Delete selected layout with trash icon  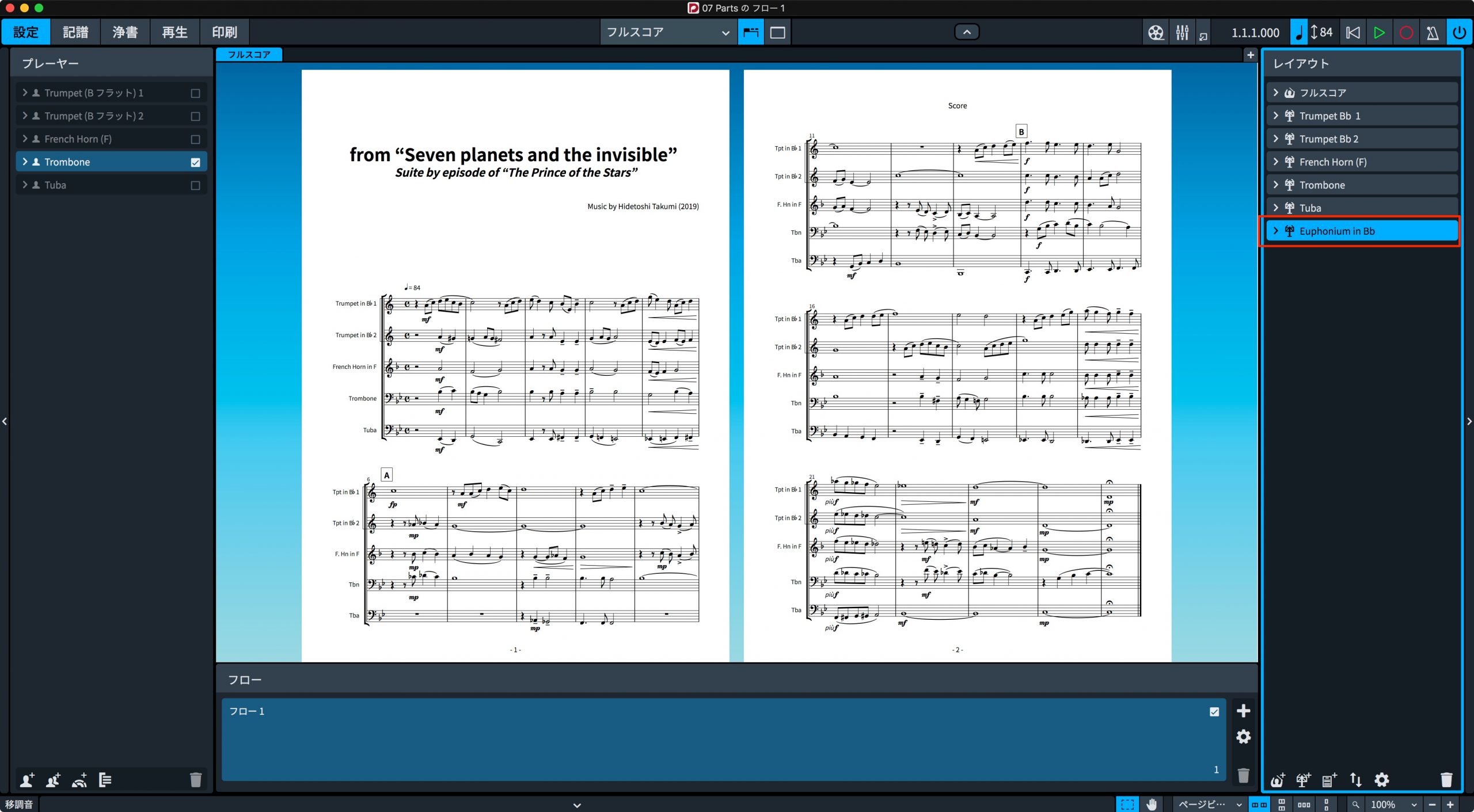pos(1446,780)
